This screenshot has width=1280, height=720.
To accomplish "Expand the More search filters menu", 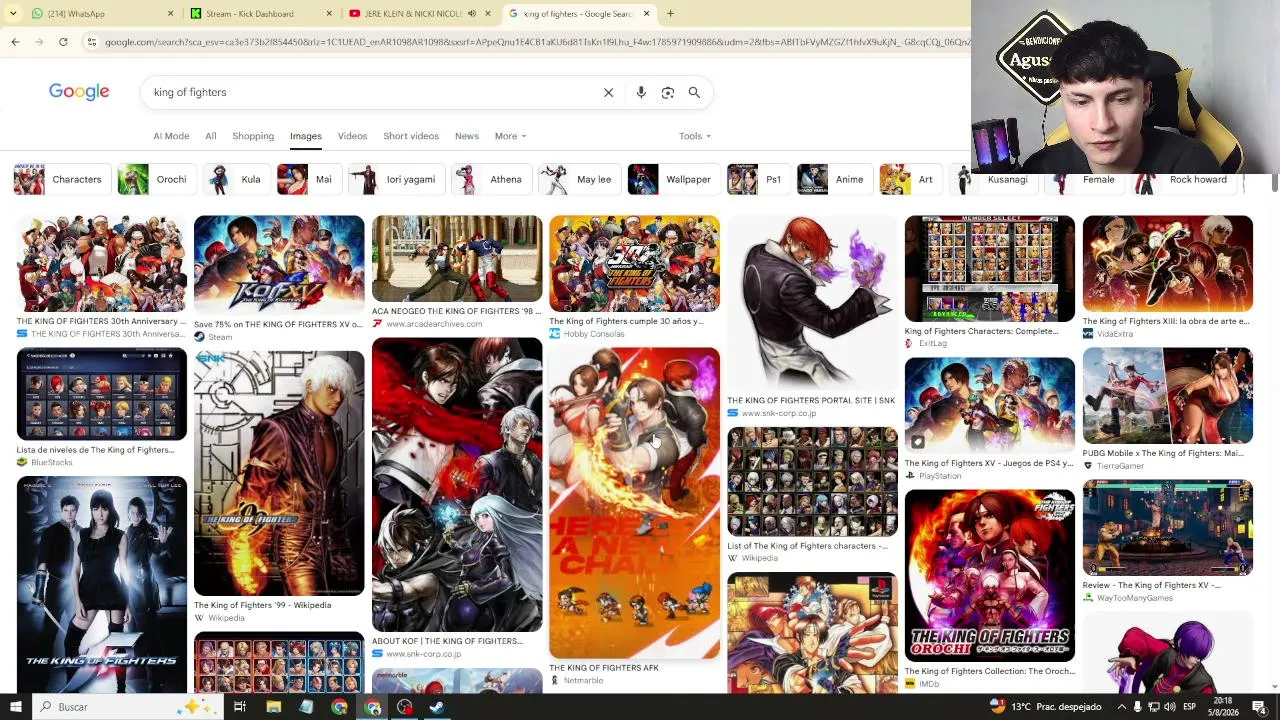I will tap(510, 136).
